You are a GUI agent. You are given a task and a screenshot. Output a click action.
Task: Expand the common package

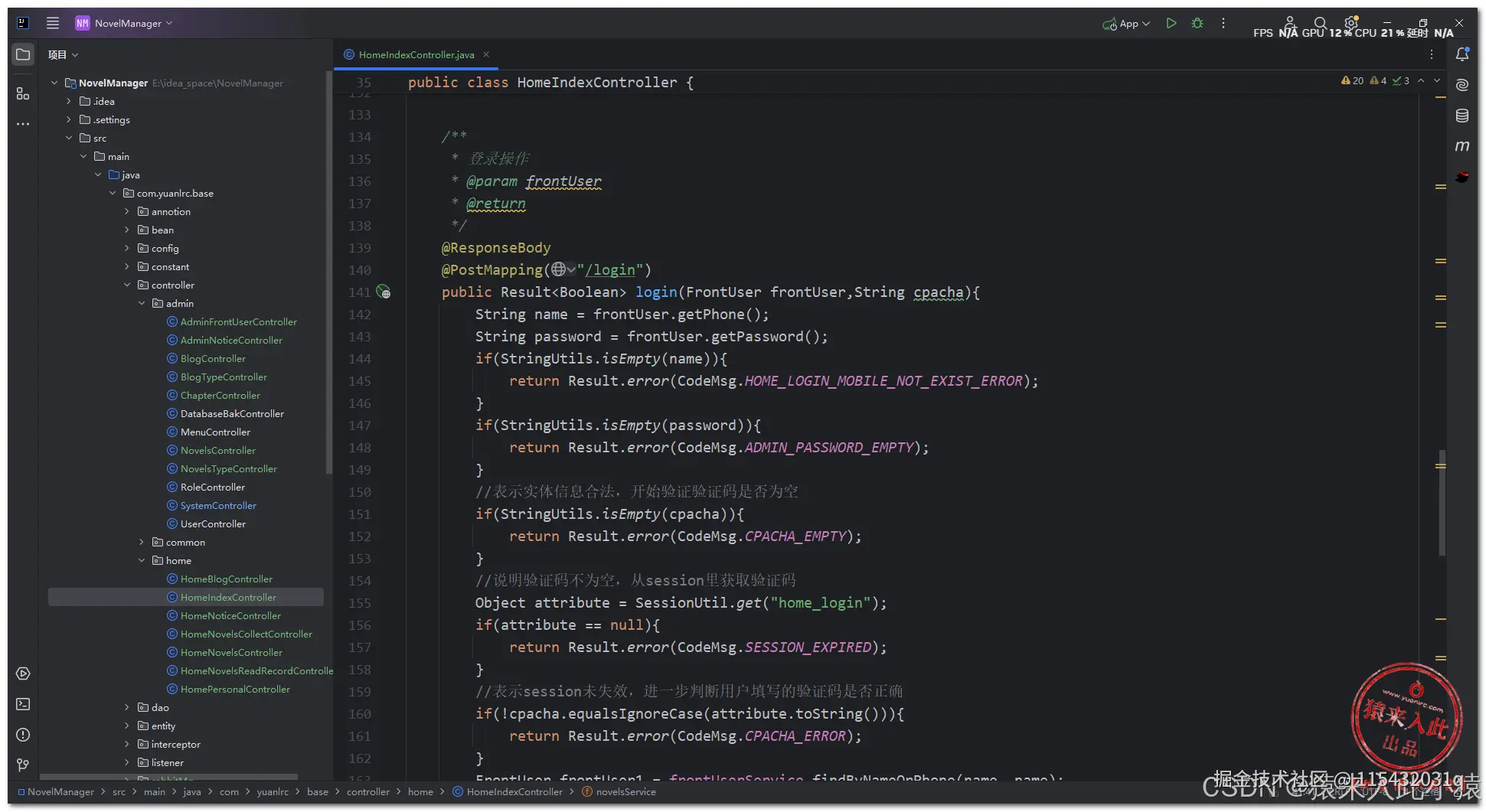142,542
